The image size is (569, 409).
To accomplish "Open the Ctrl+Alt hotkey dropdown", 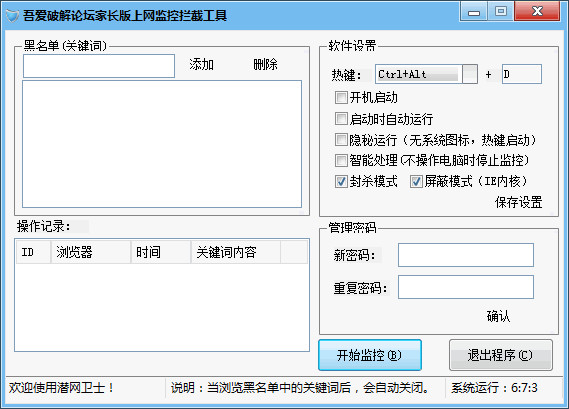I will coord(470,74).
